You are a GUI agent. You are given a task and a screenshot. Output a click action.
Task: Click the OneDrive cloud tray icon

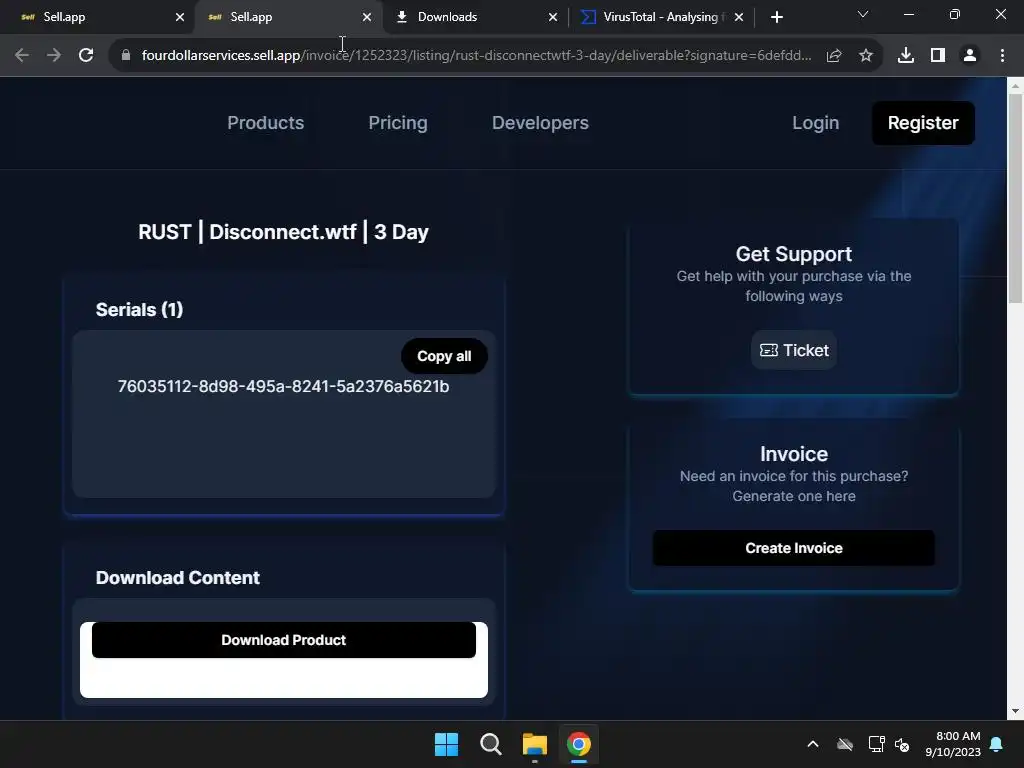pos(845,744)
